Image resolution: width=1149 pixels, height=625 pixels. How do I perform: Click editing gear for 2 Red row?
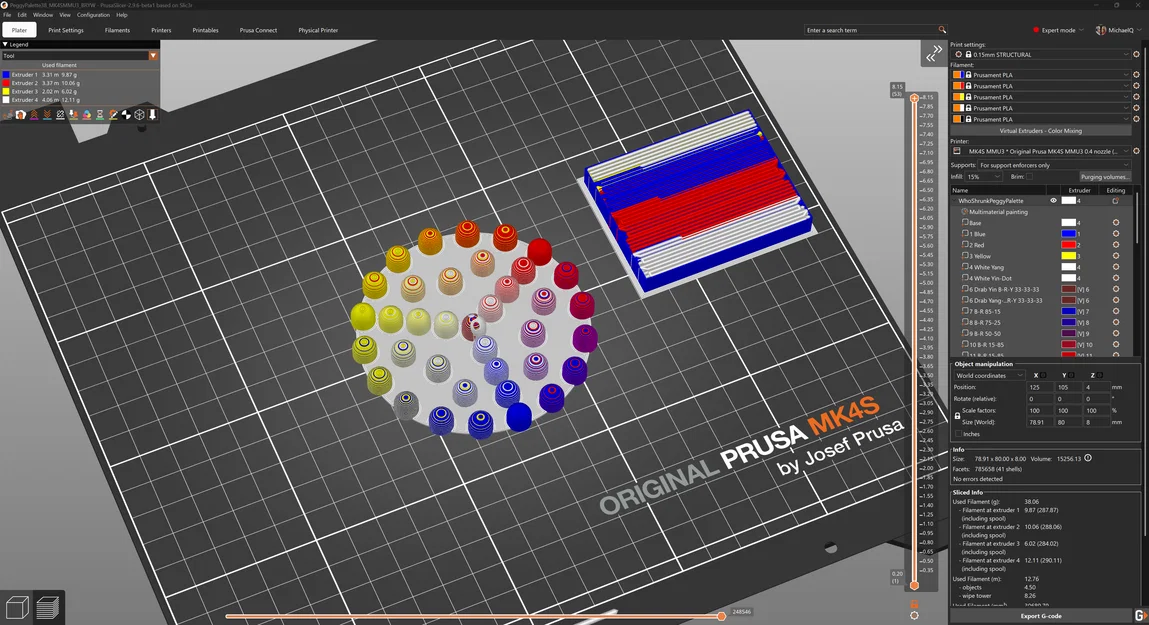point(1116,245)
